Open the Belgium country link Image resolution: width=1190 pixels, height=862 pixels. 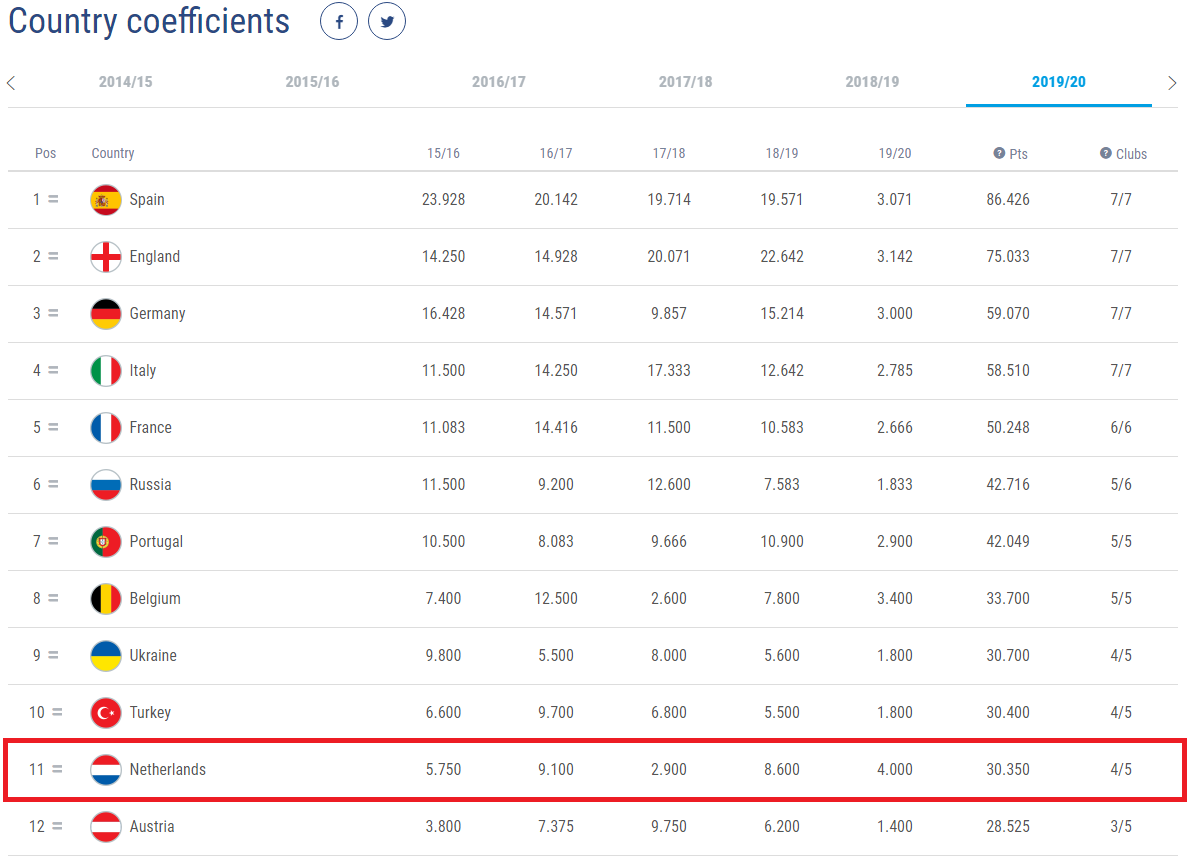coord(155,599)
